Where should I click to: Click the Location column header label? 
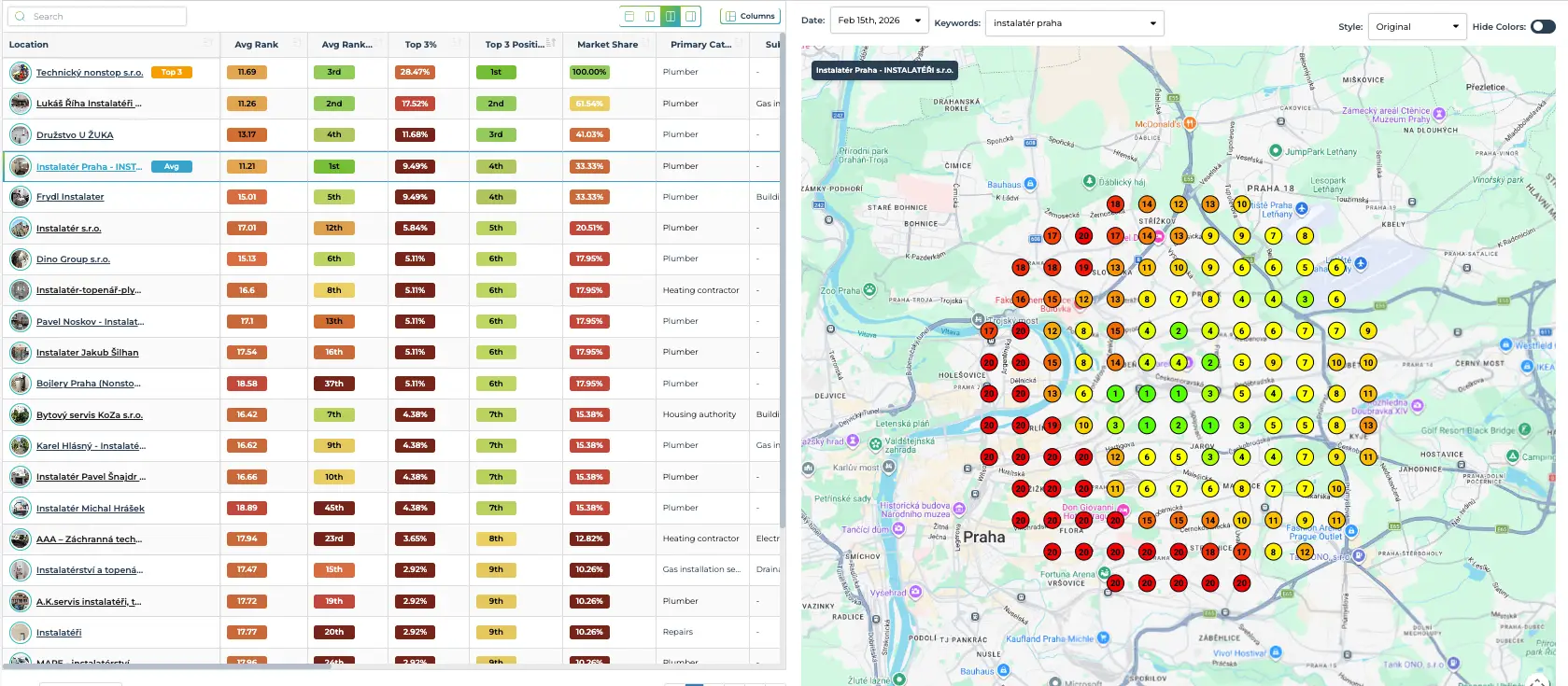tap(29, 44)
